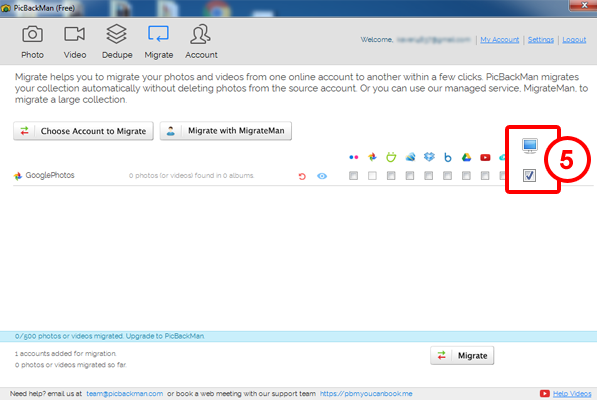Open the Account section
This screenshot has width=597, height=400.
click(201, 42)
